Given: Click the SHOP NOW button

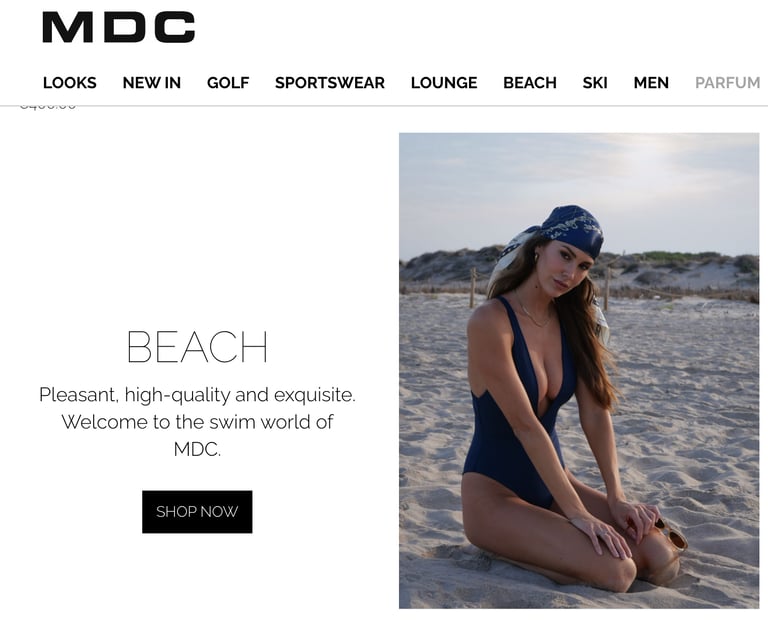Looking at the screenshot, I should click(197, 511).
